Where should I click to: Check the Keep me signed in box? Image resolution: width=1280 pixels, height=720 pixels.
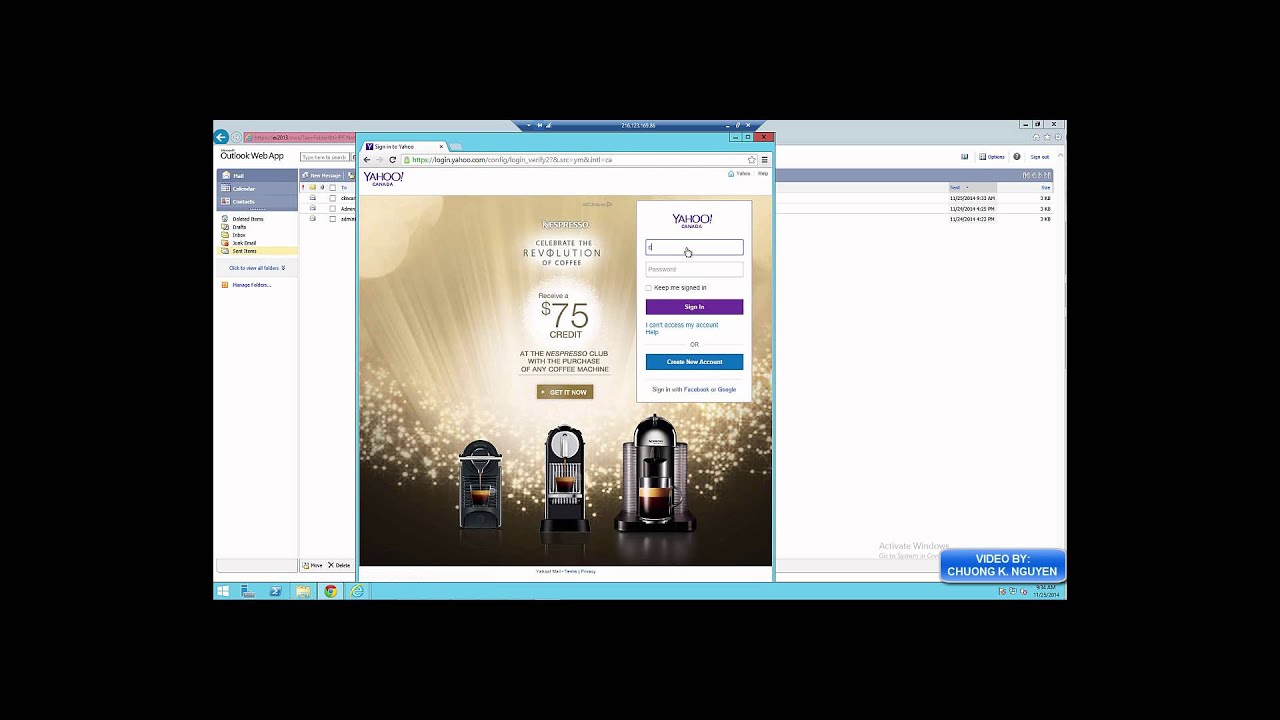click(x=648, y=288)
